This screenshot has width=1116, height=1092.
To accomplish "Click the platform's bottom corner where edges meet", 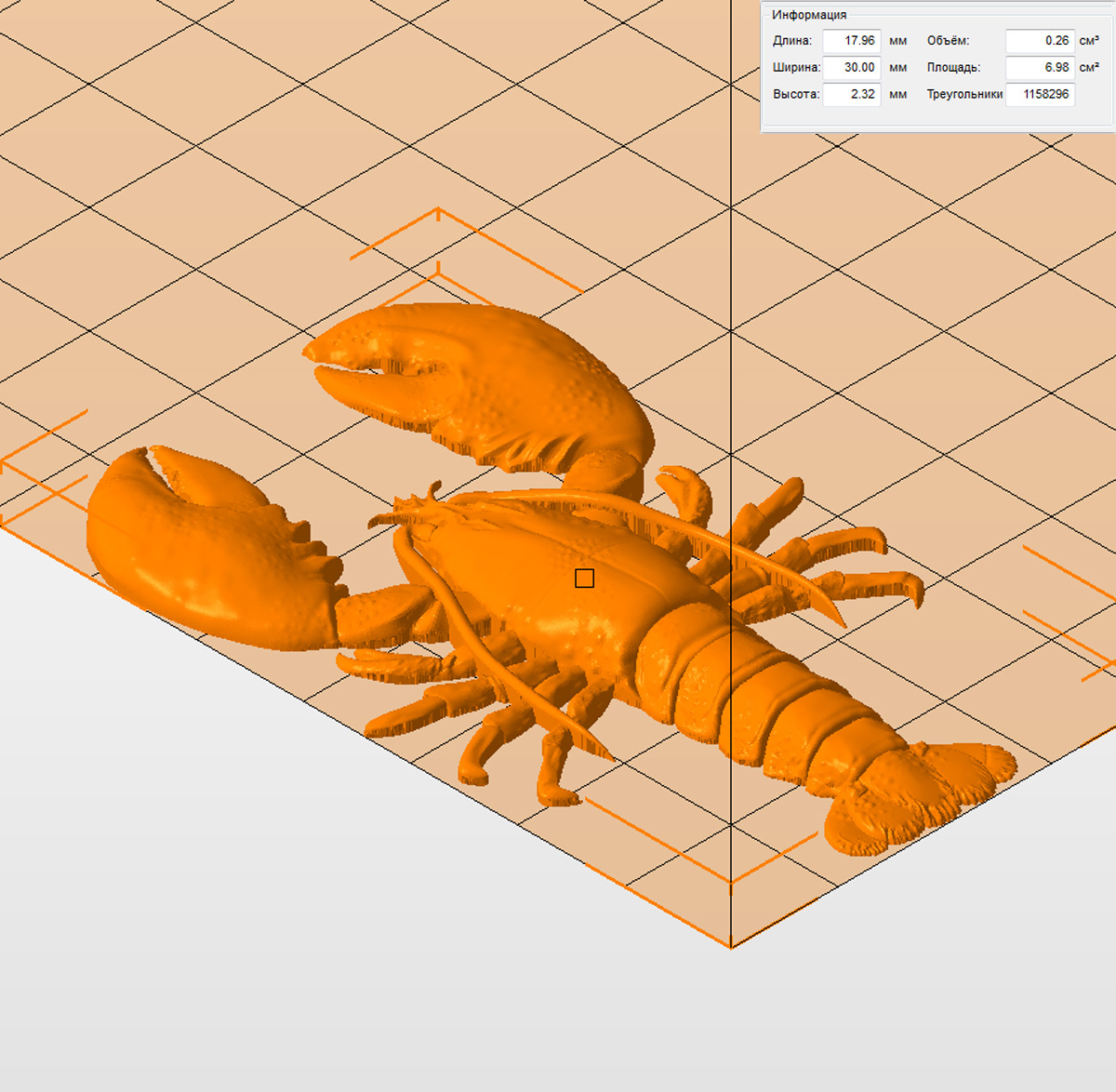I will pyautogui.click(x=731, y=947).
